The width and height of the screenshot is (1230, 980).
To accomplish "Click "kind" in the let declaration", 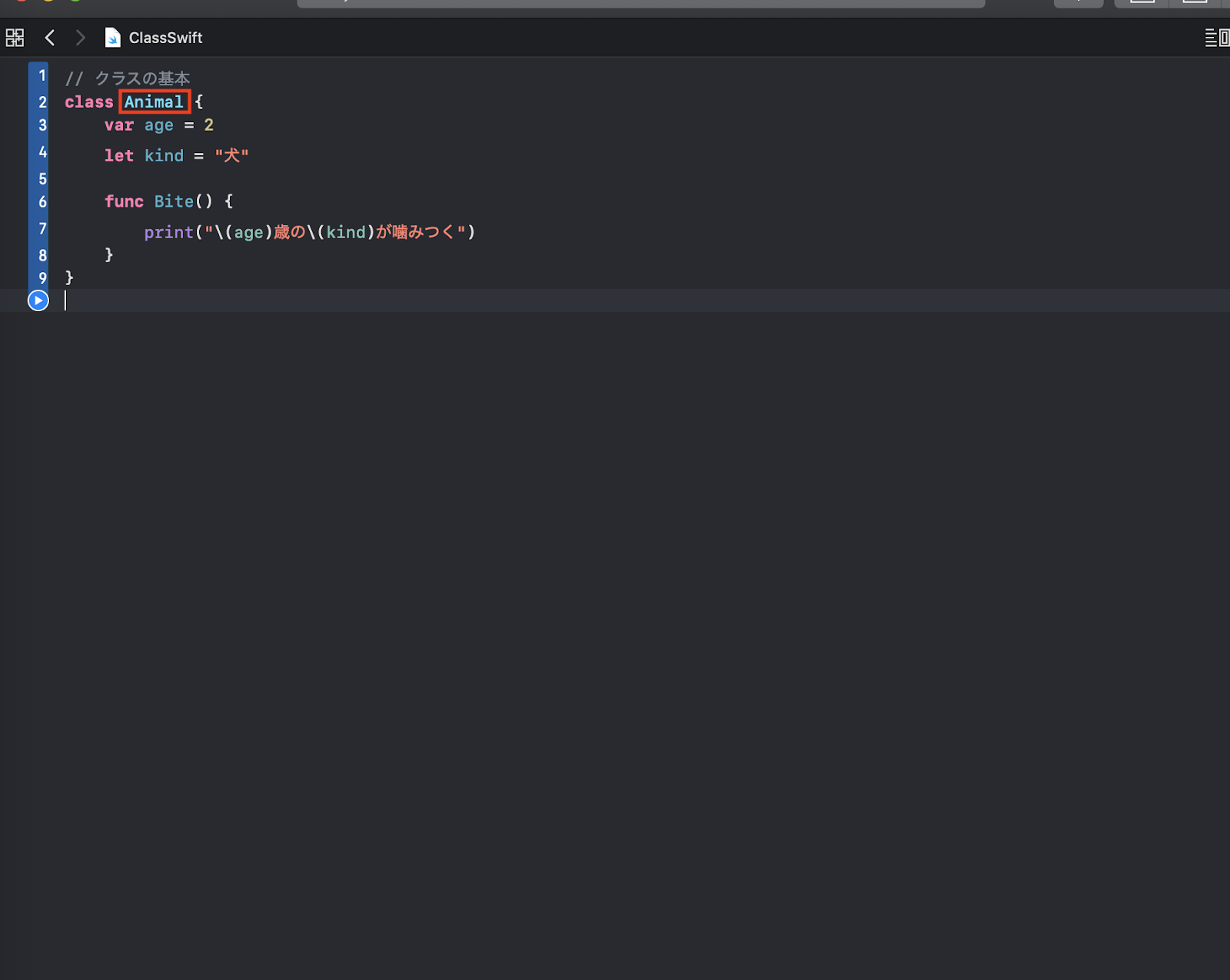I will (x=165, y=155).
